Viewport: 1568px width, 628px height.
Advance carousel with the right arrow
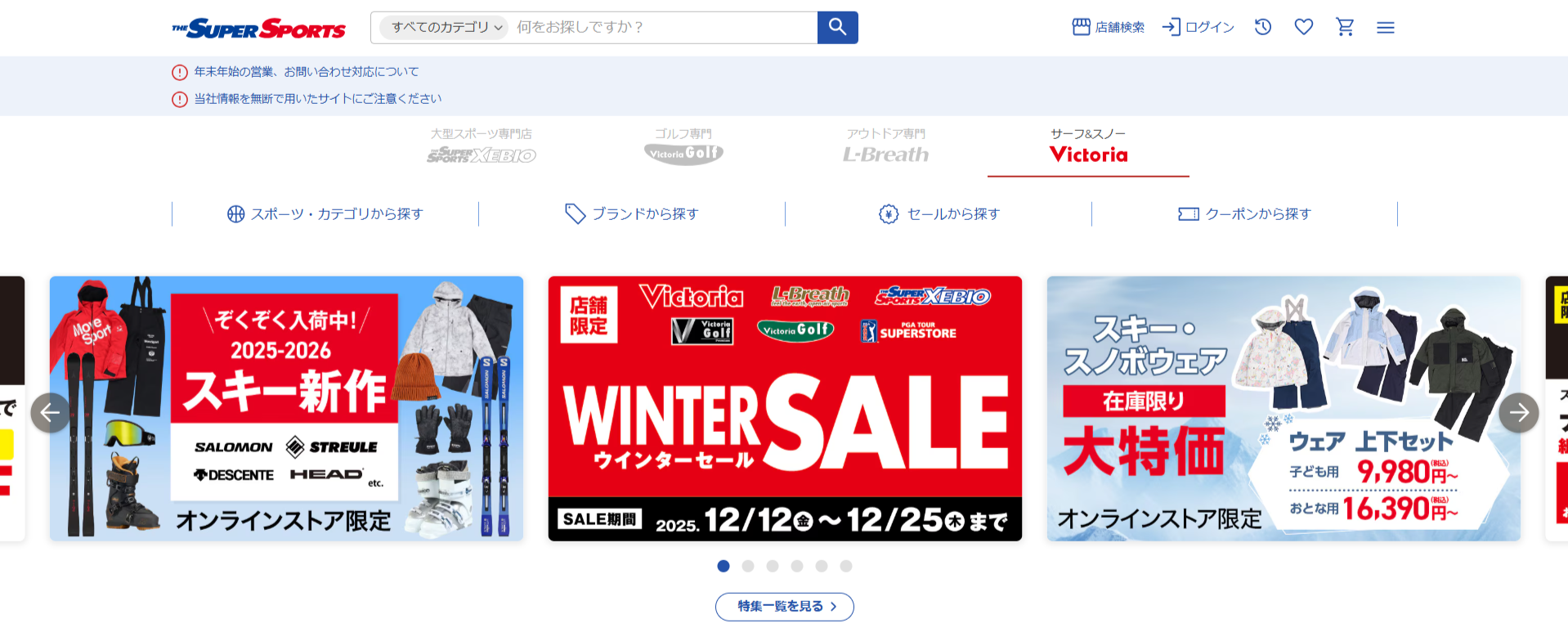[1519, 413]
